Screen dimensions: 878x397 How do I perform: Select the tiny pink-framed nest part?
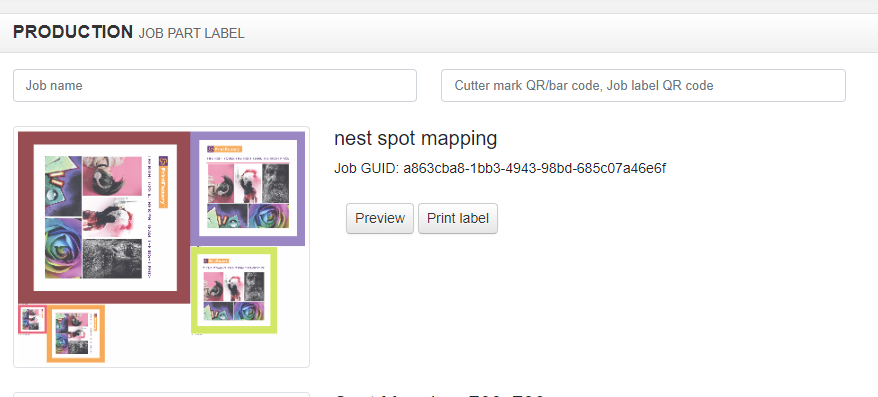(x=32, y=319)
